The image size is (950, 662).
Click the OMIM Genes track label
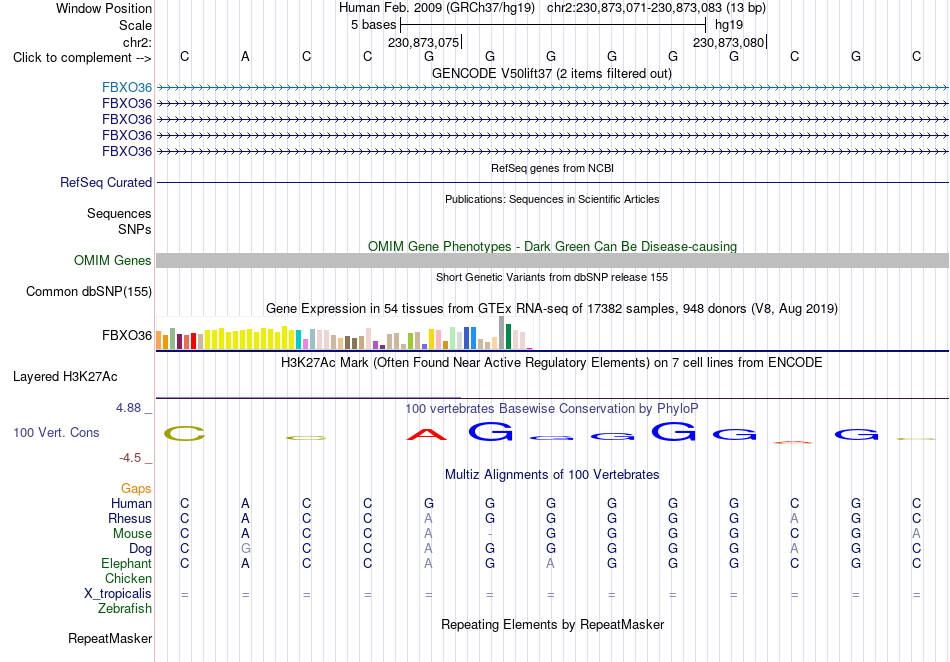[x=113, y=260]
